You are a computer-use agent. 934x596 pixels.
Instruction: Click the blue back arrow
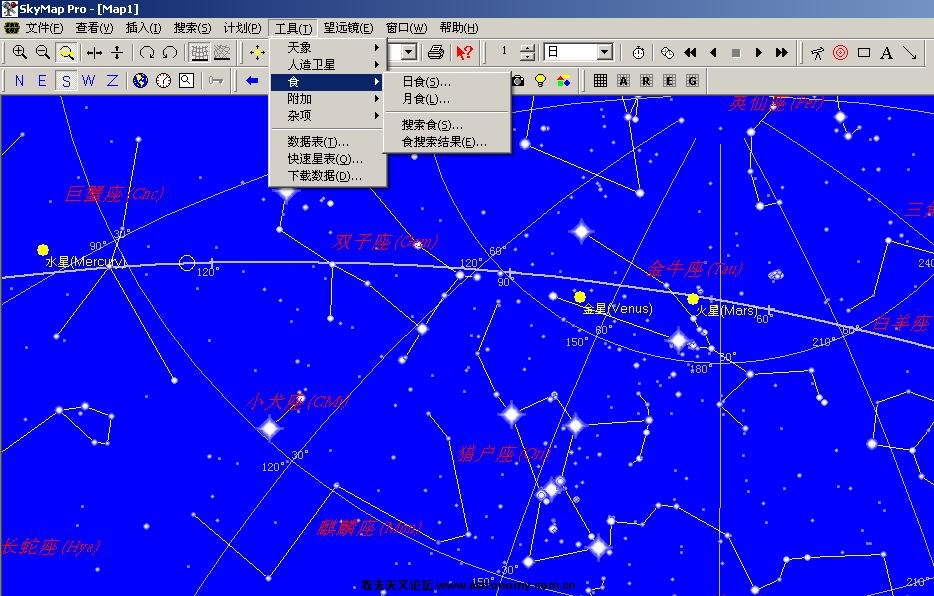[x=252, y=80]
